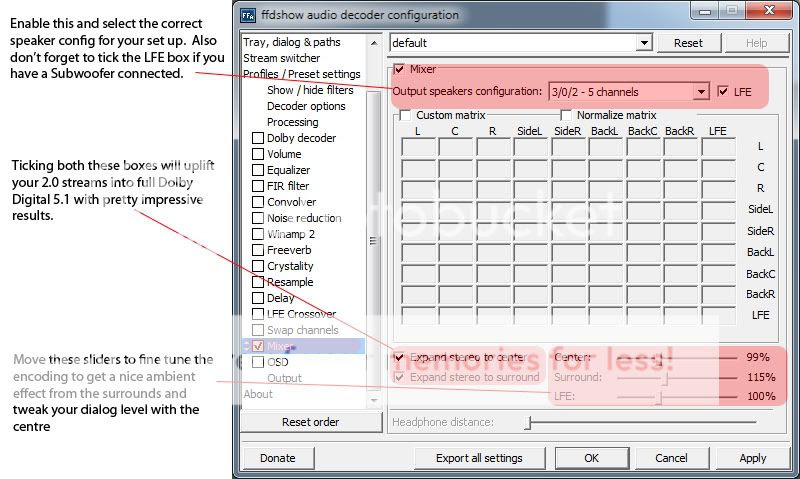
Task: Tick the FIR filter checkbox
Action: coord(258,186)
